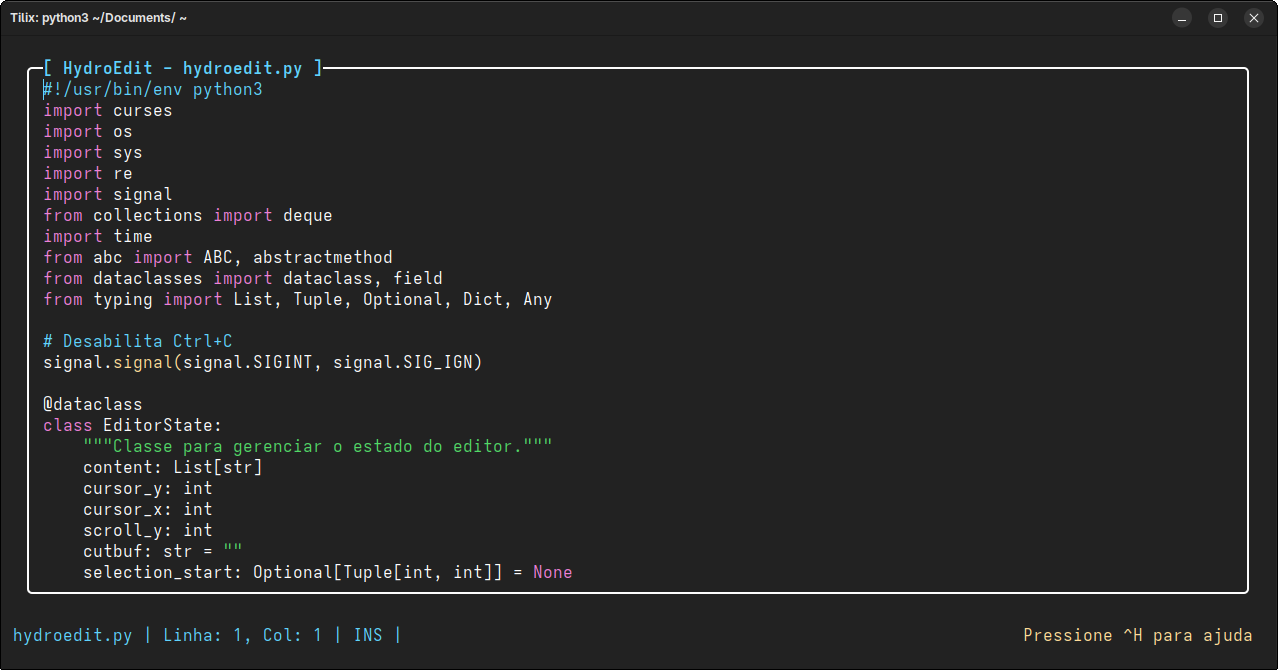
Task: Click the "class EditorState:" definition
Action: pyautogui.click(x=132, y=426)
